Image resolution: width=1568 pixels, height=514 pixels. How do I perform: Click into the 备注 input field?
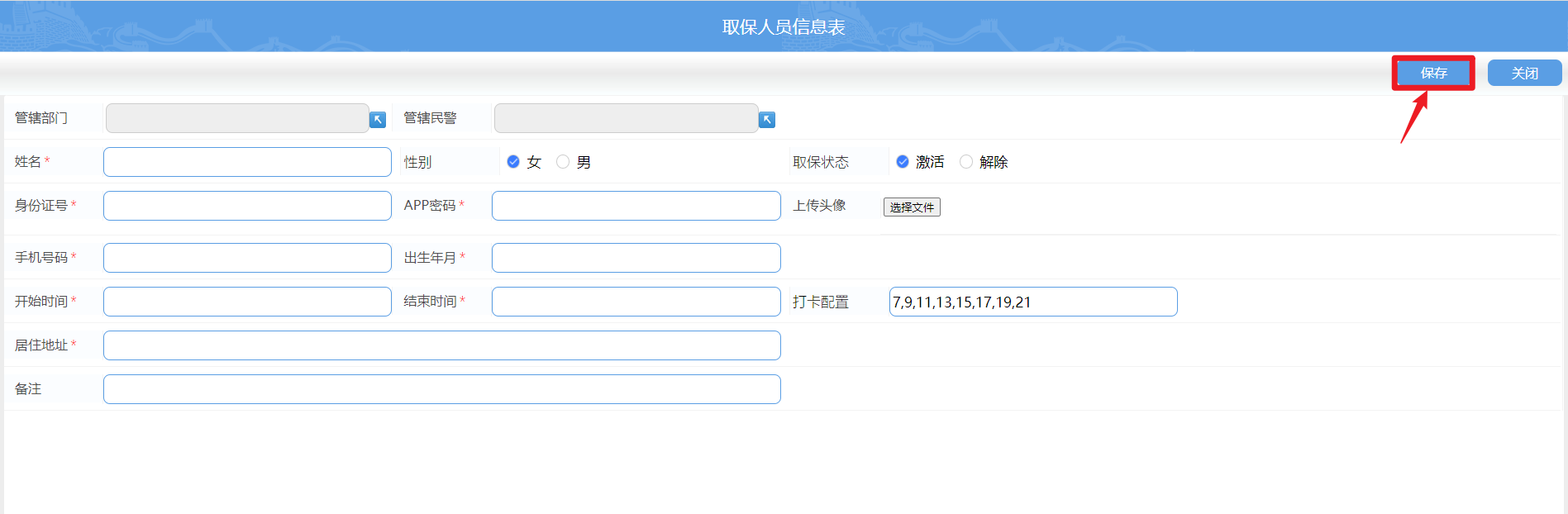(442, 389)
